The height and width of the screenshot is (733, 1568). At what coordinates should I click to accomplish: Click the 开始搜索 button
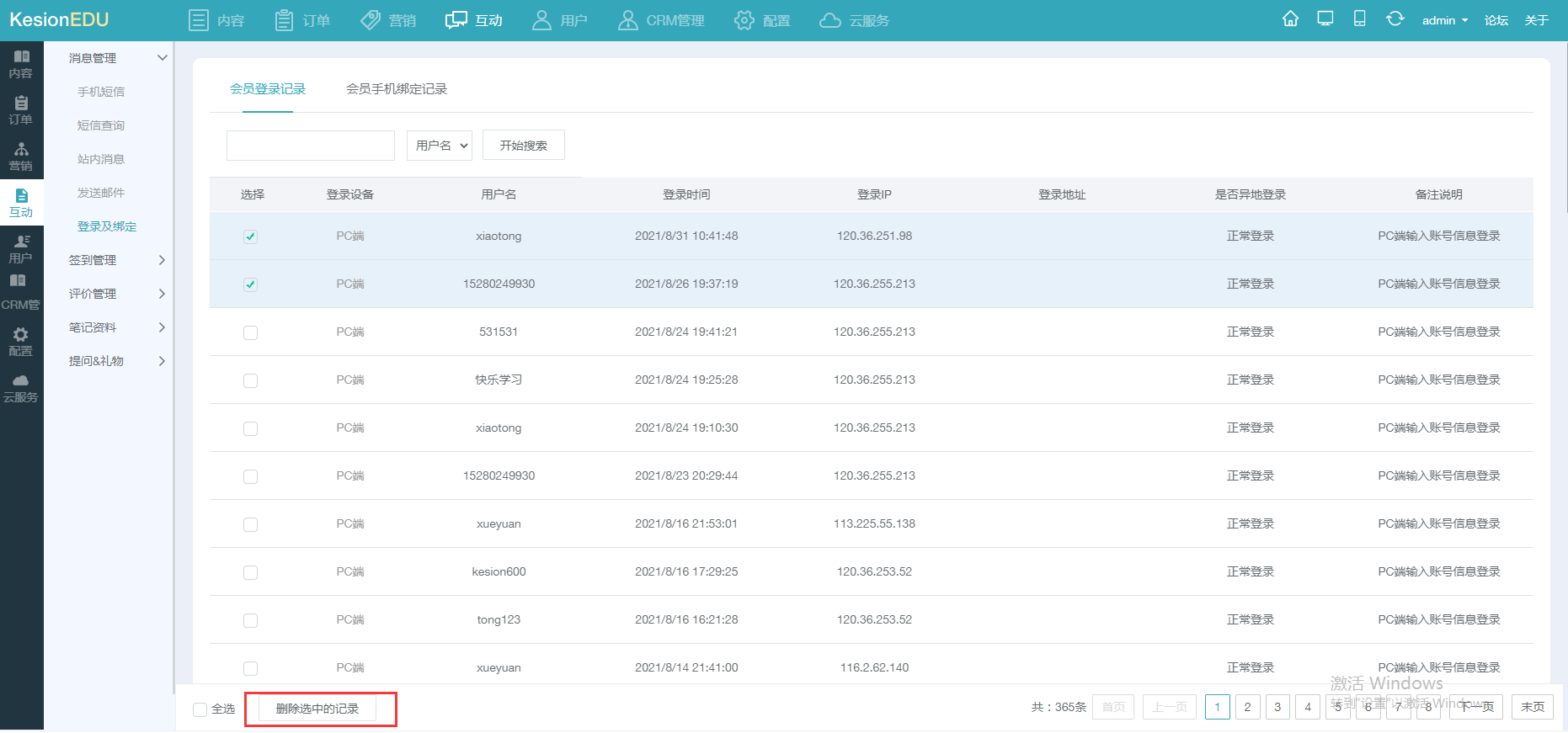pyautogui.click(x=523, y=146)
